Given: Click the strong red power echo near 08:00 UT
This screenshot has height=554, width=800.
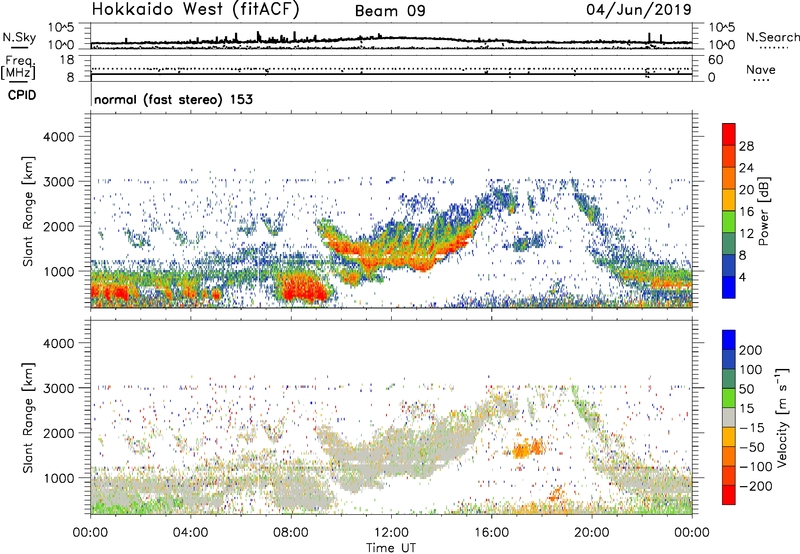Looking at the screenshot, I should pos(301,289).
